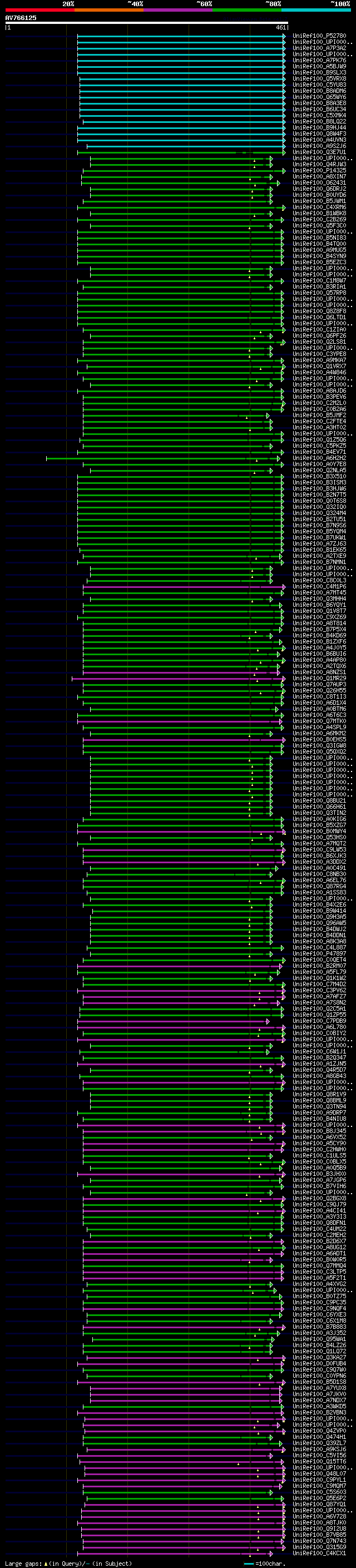Viewport: 356px width, 1568px height.
Task: Click the AV766125 query title
Action: coord(21,18)
